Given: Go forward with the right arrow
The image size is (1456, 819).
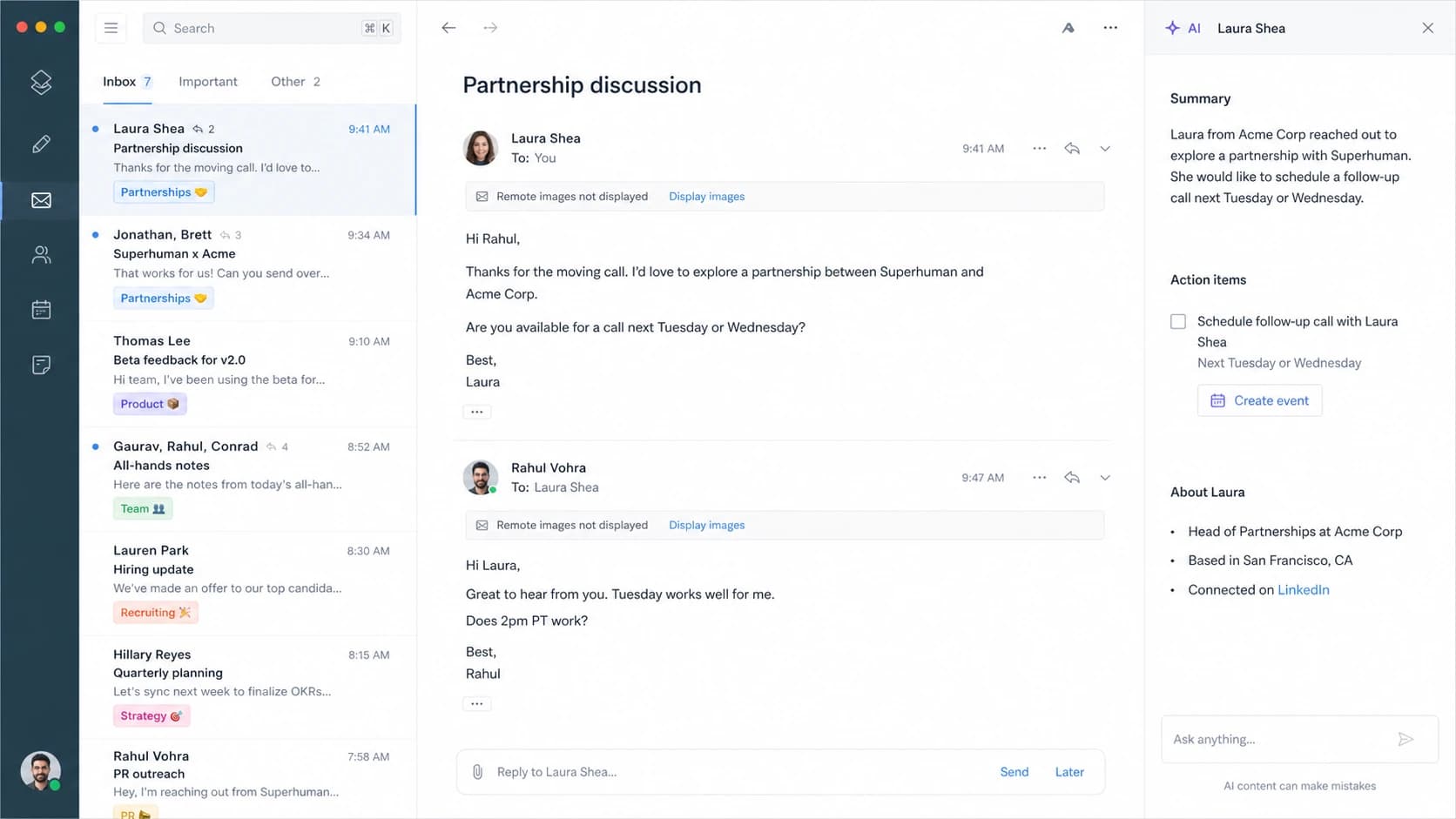Looking at the screenshot, I should click(490, 28).
